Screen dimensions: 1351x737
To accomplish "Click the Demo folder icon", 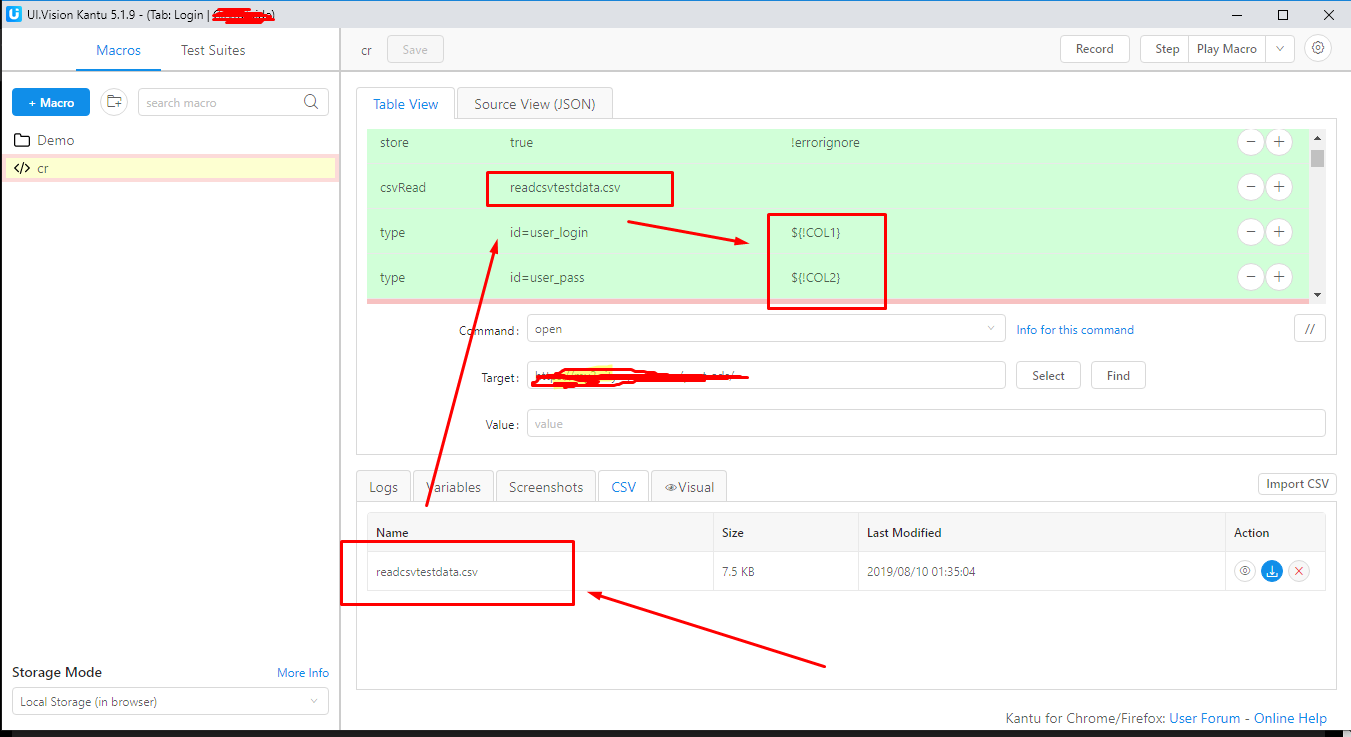I will (x=22, y=140).
